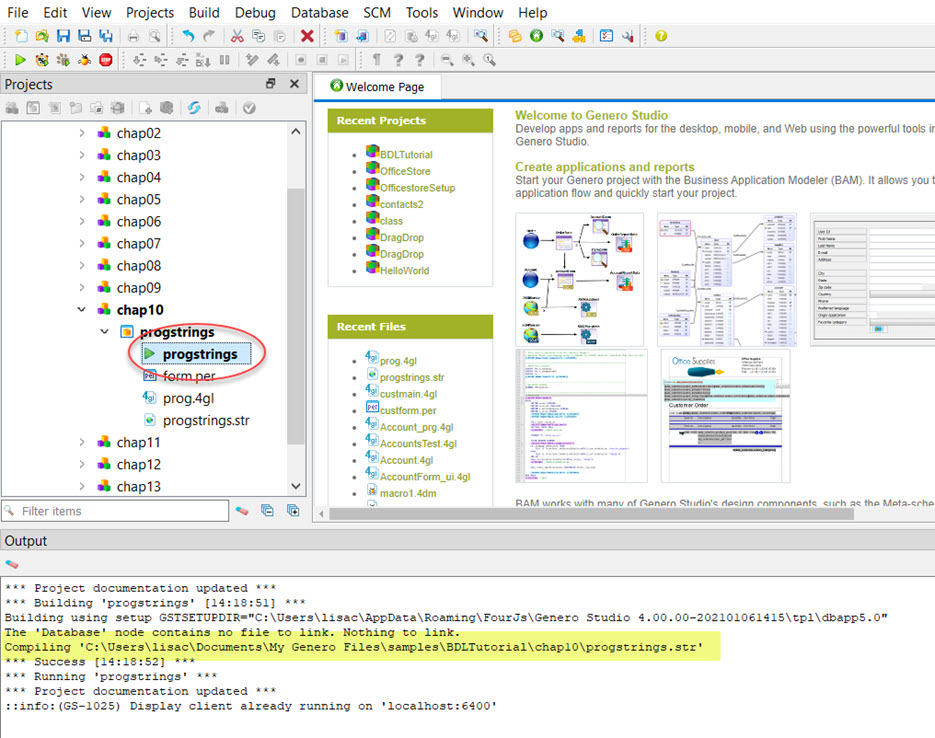The width and height of the screenshot is (935, 738).
Task: Click the pause debugging icon
Action: 224,60
